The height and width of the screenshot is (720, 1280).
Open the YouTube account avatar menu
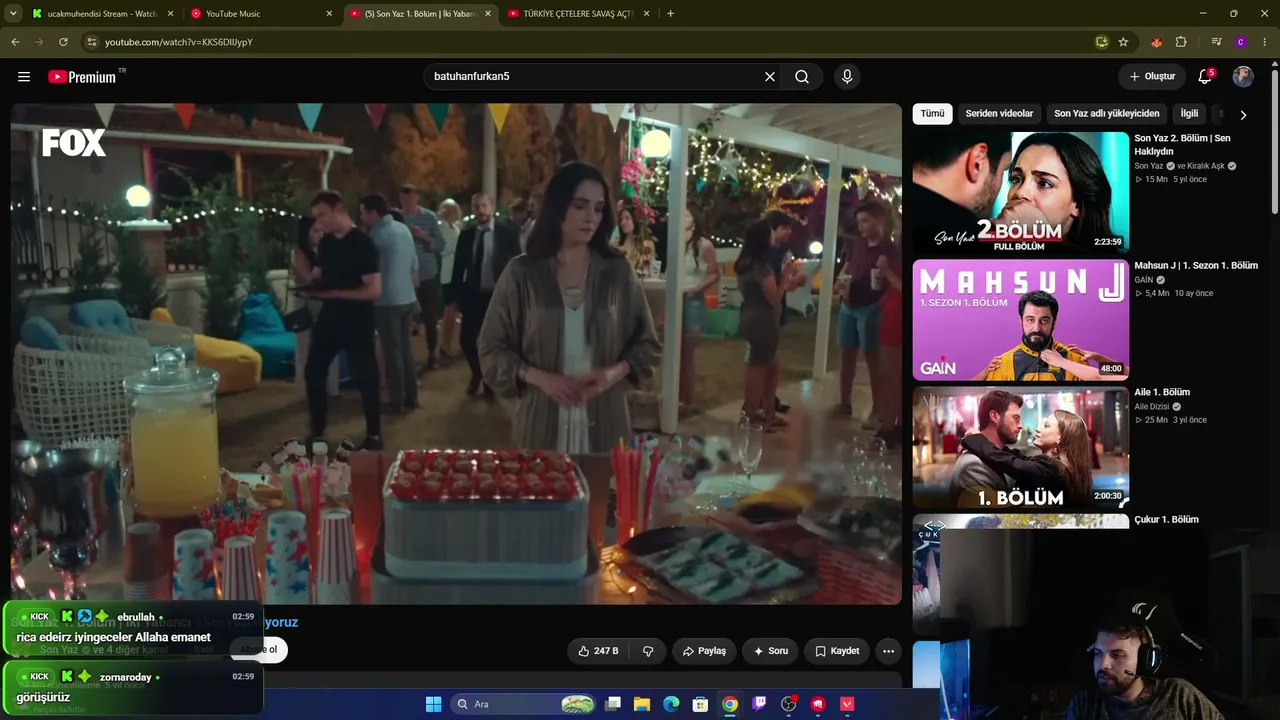(1243, 77)
